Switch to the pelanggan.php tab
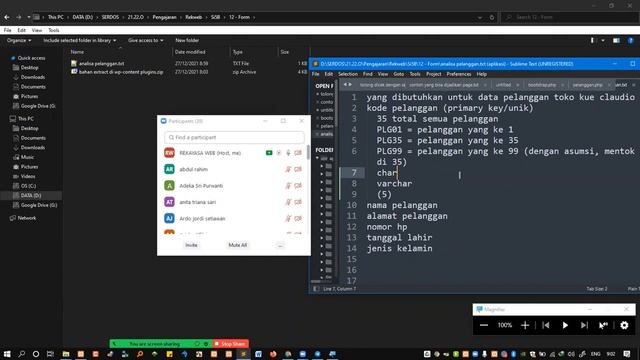This screenshot has height=360, width=640. [587, 85]
